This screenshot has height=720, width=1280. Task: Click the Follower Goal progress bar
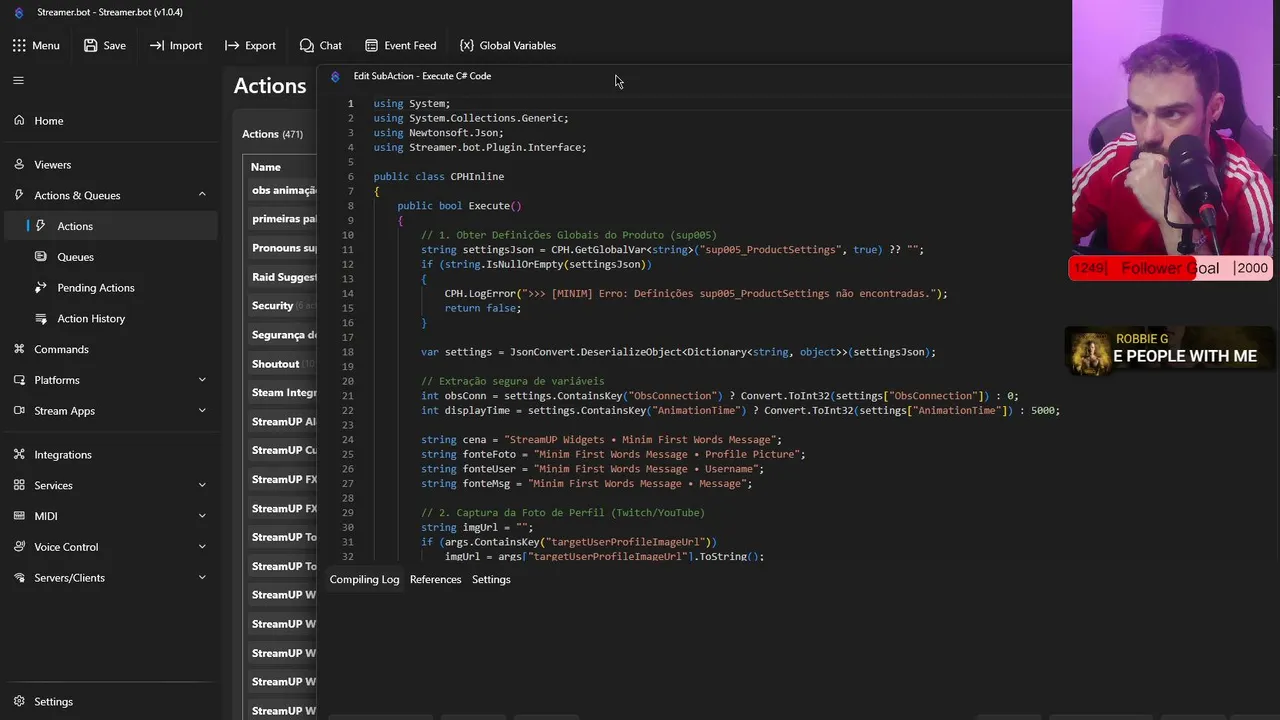click(1170, 268)
